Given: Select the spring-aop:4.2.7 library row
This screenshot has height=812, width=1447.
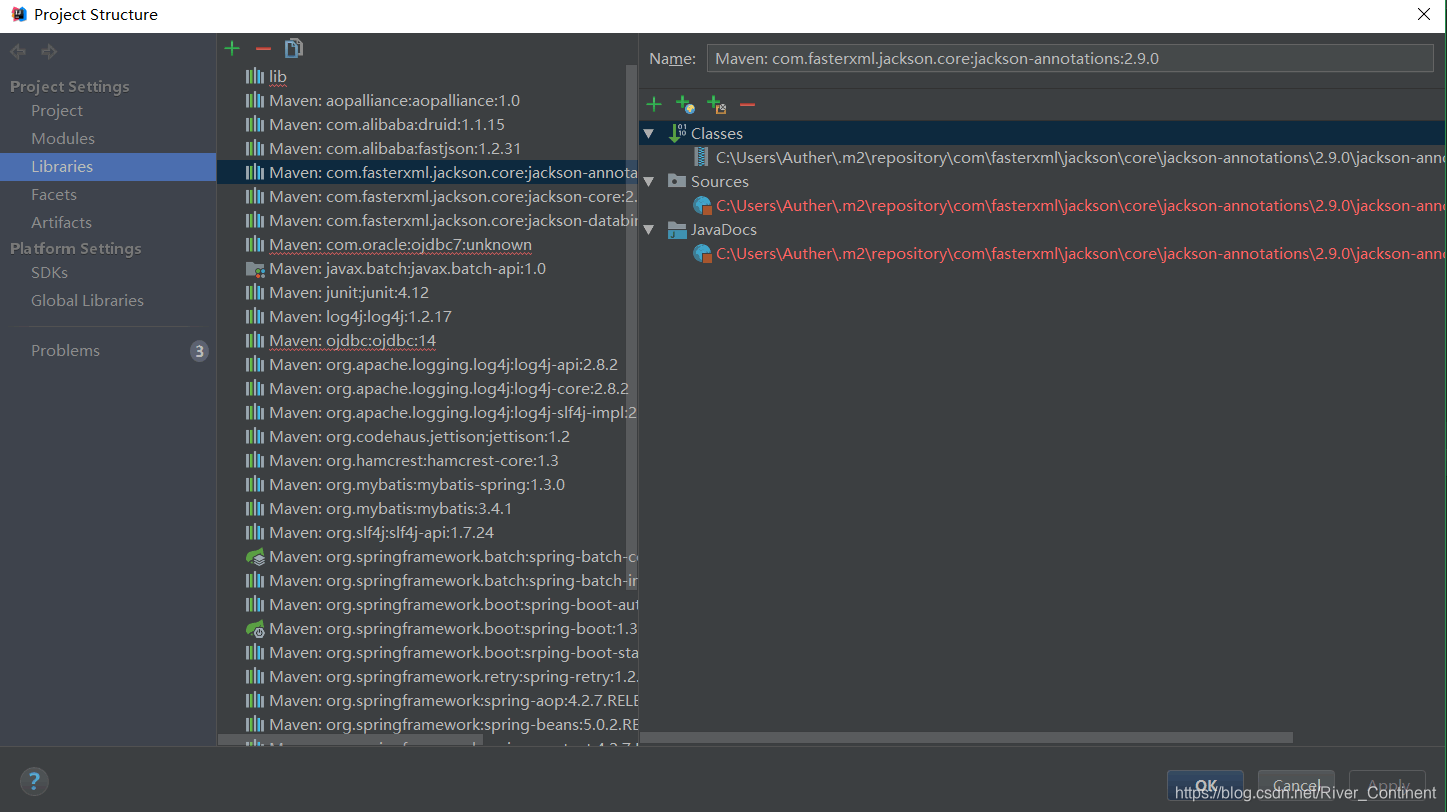Looking at the screenshot, I should click(428, 700).
